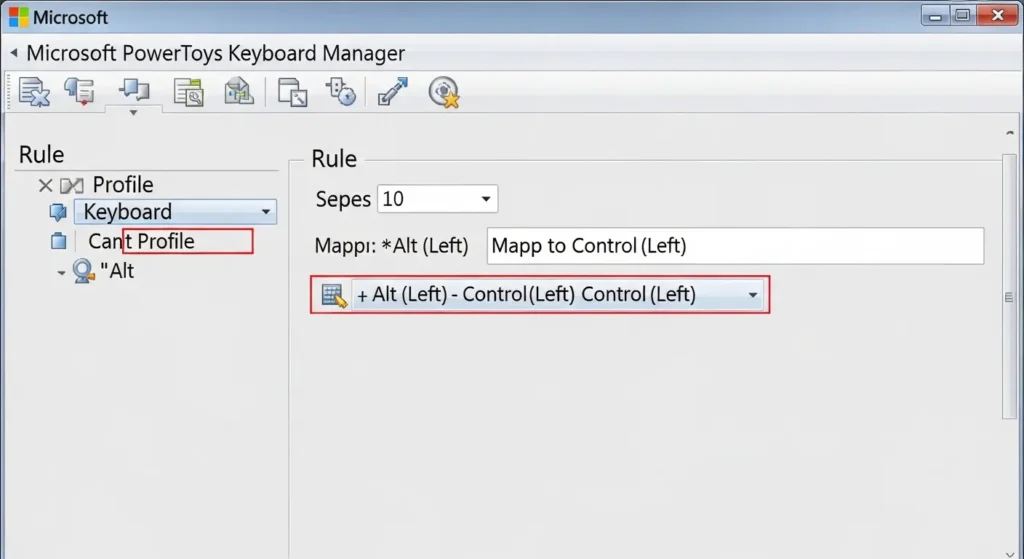Click the grid pencil icon beside the mapping combo

click(x=334, y=296)
